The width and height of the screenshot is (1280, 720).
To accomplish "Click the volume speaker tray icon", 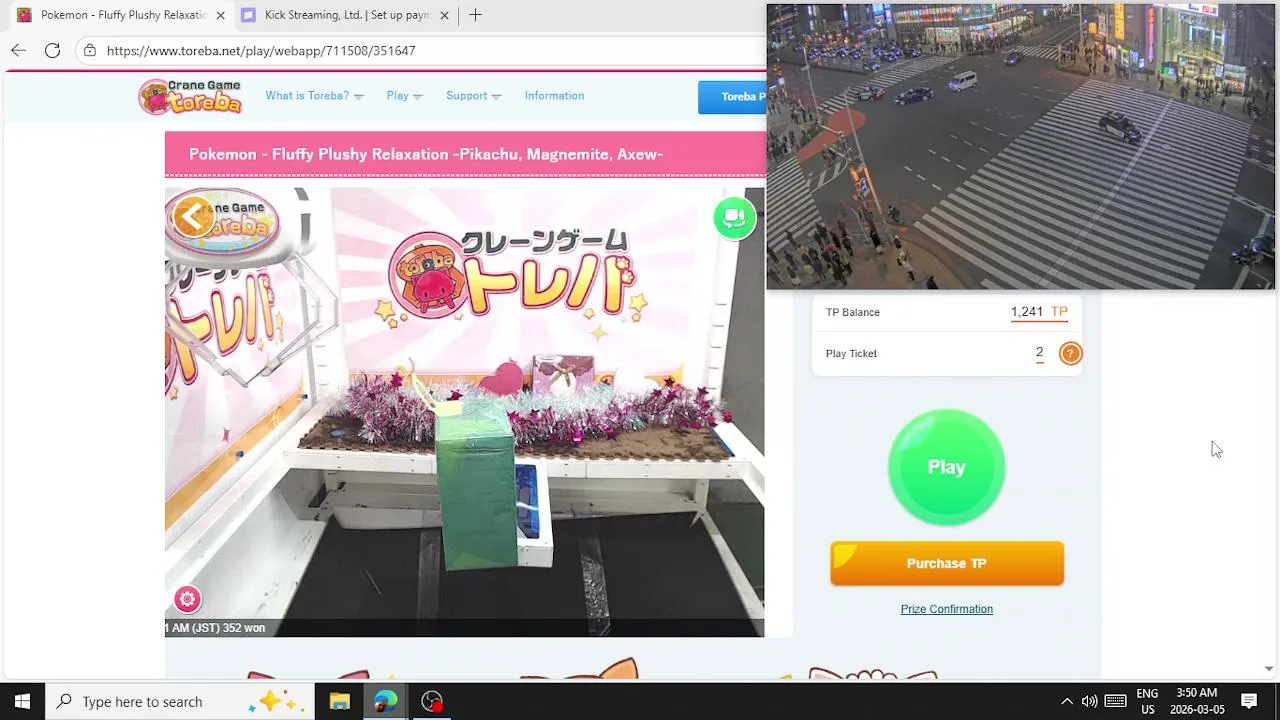I will 1089,701.
